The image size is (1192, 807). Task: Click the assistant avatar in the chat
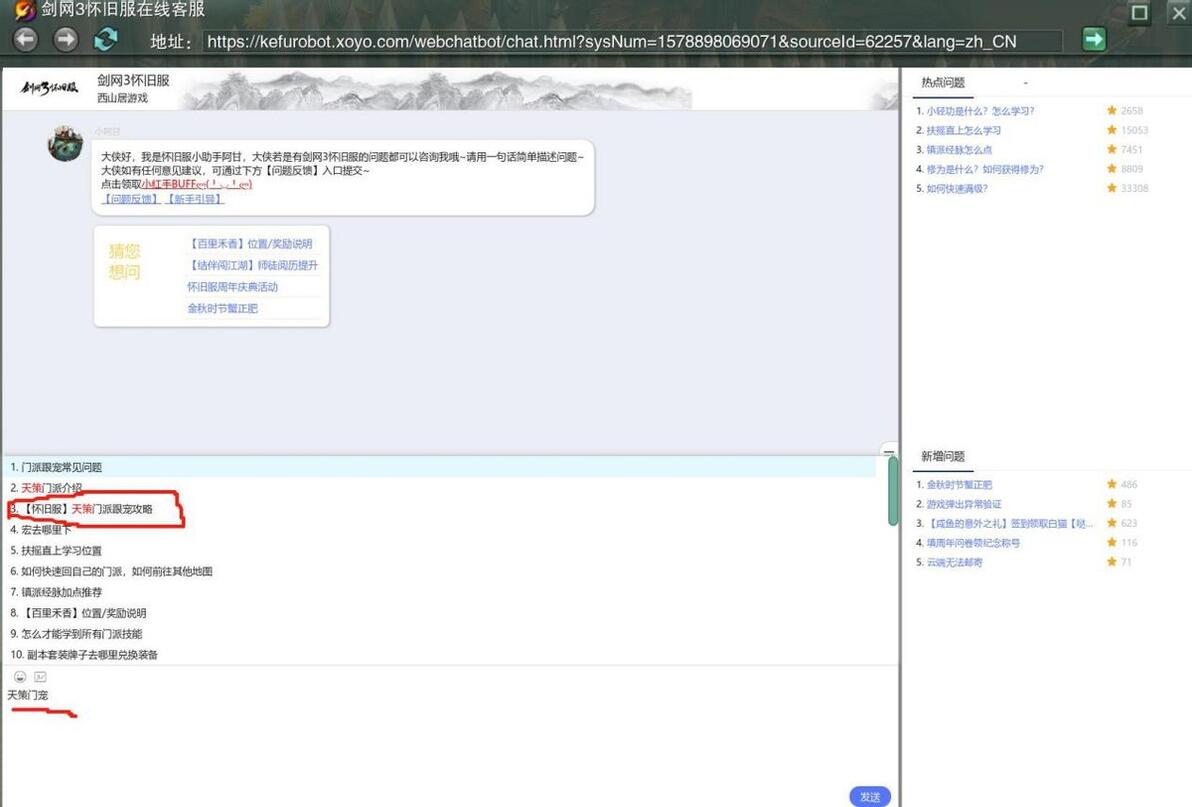click(x=65, y=144)
